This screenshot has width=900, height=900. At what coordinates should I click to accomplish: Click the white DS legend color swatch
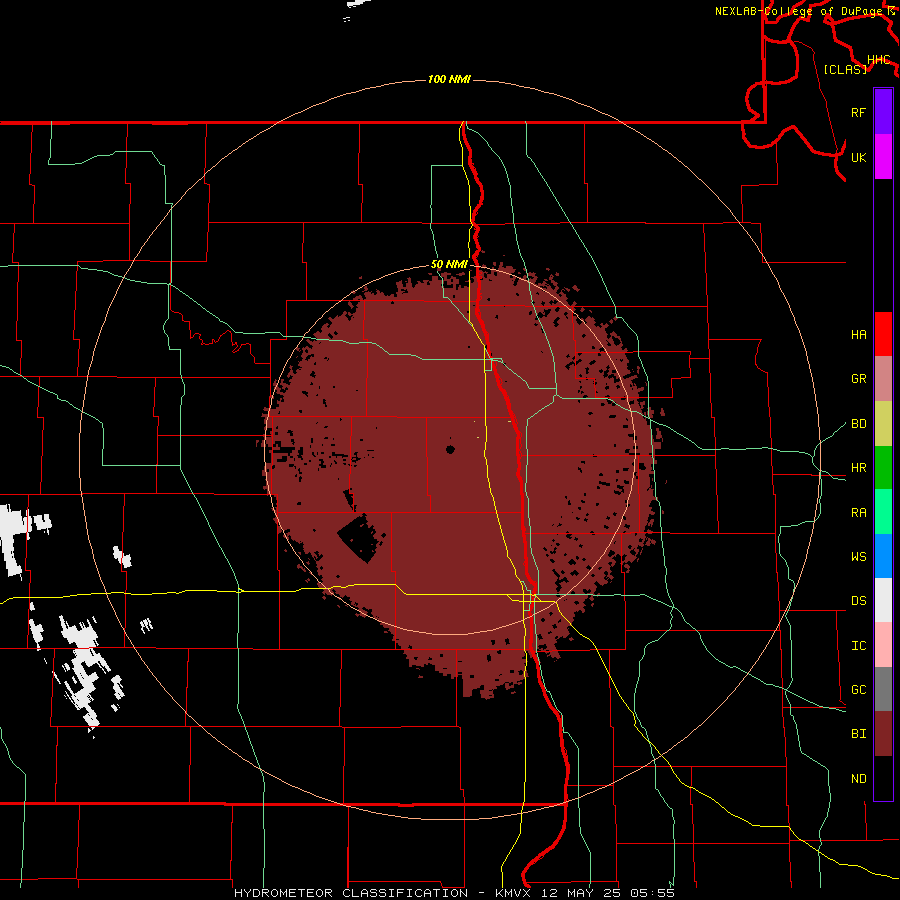pos(883,600)
